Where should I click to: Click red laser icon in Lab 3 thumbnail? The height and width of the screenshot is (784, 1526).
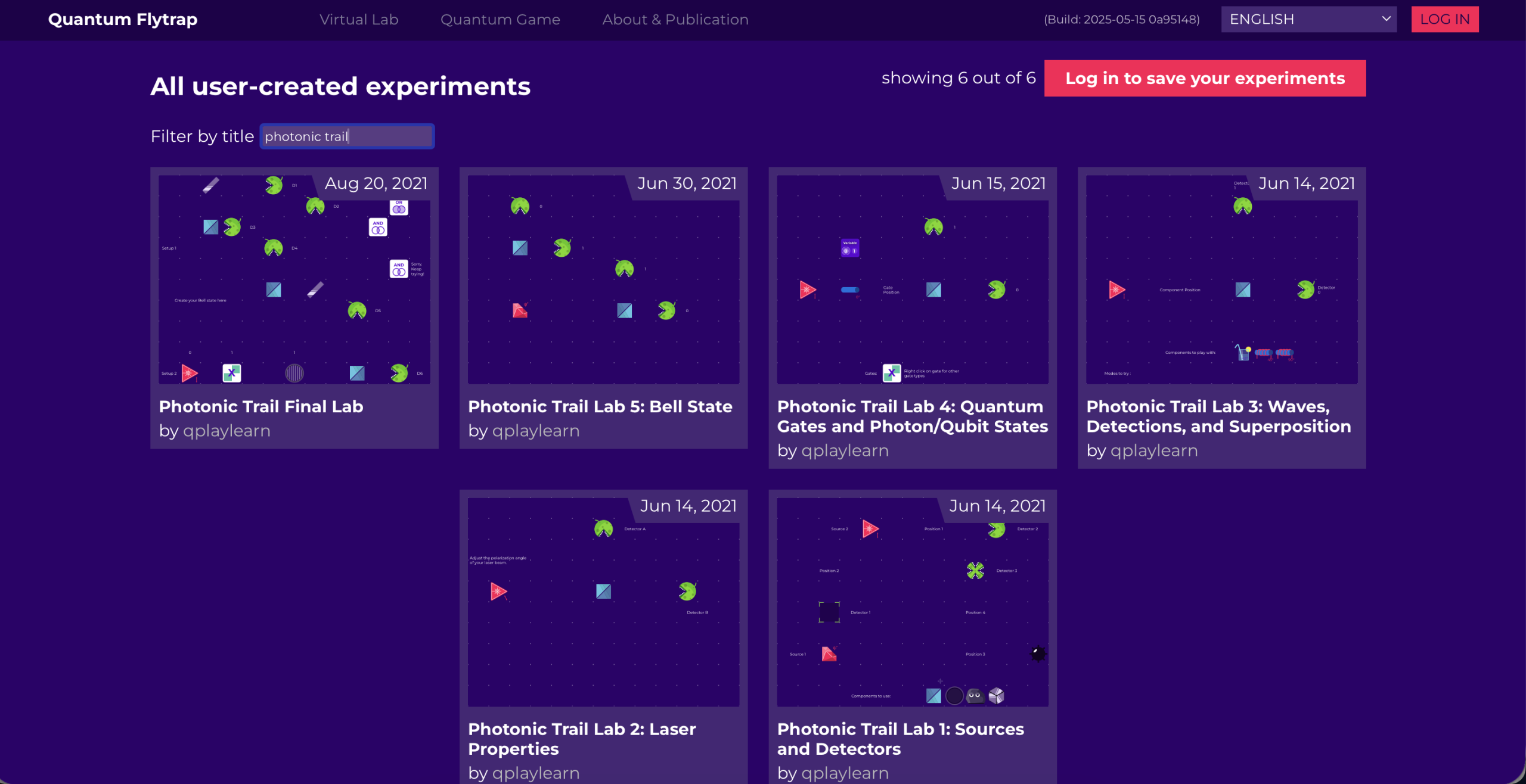pos(1116,290)
